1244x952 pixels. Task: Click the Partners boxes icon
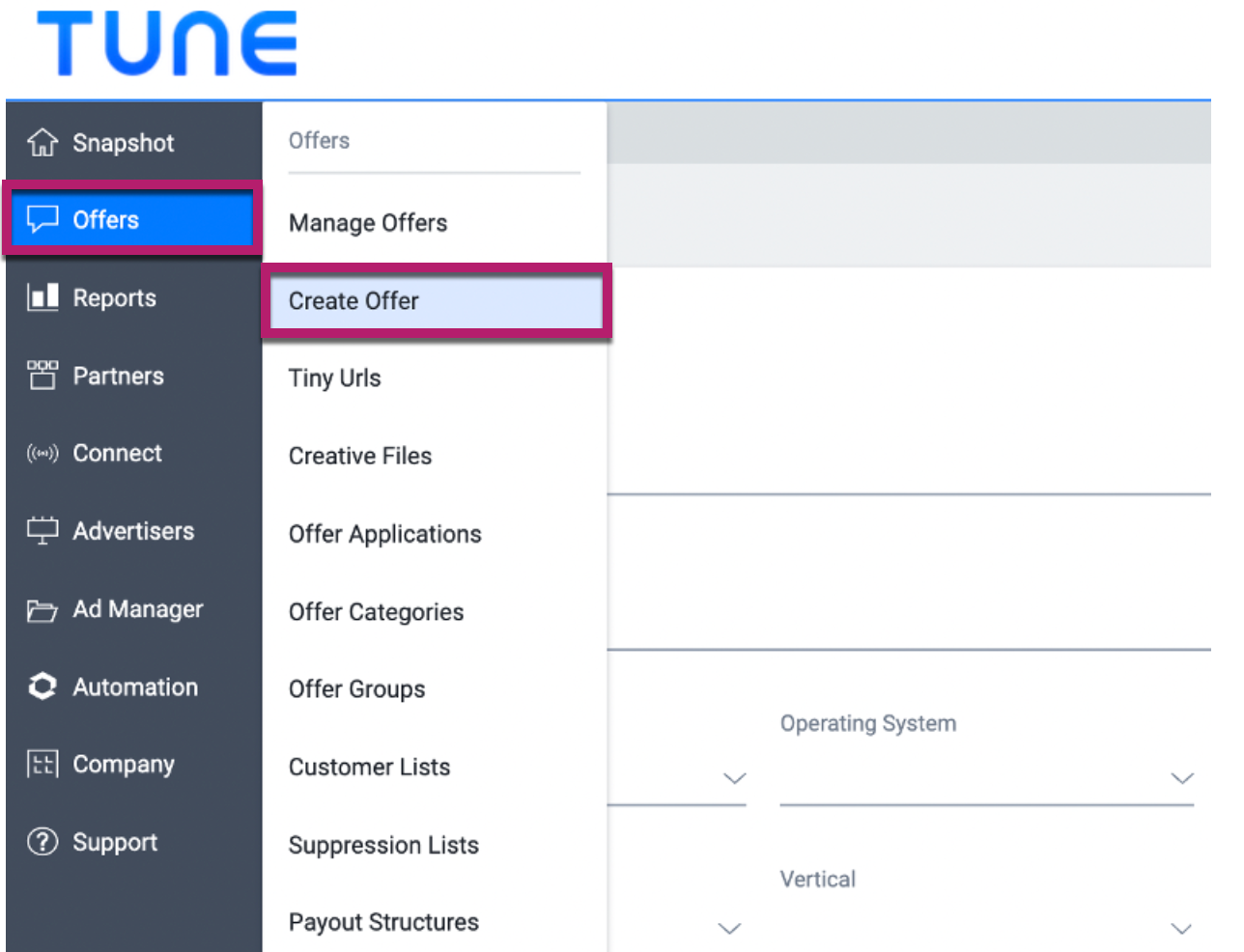click(x=42, y=375)
